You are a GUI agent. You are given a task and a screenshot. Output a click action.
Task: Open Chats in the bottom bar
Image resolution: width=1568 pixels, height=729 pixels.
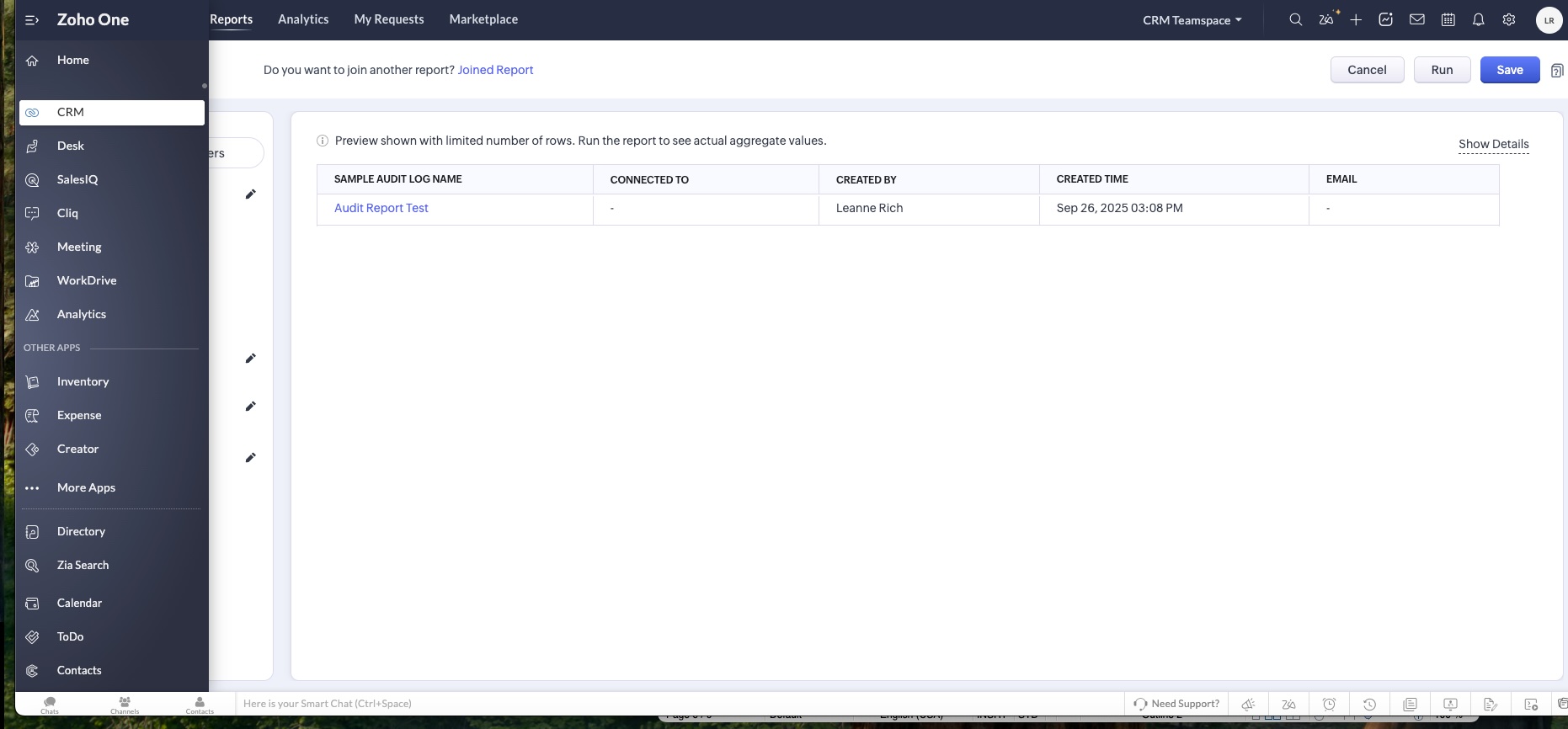pos(50,705)
